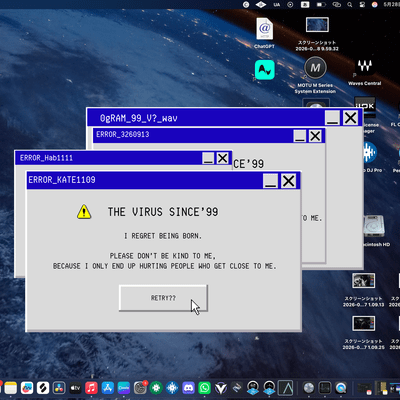The width and height of the screenshot is (400, 400).
Task: Close the 0gRAM_99_V?_wav window
Action: click(350, 118)
